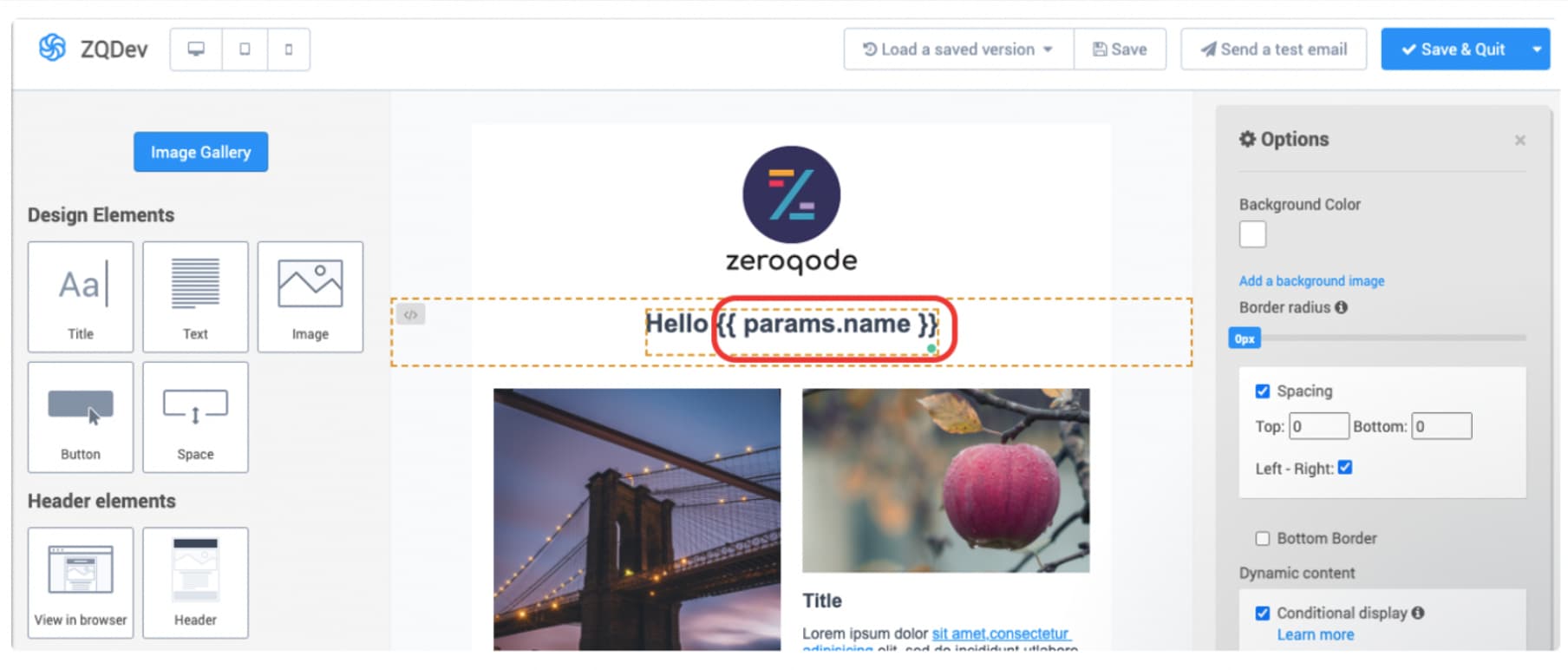This screenshot has width=1568, height=670.
Task: Expand the Save & Quit arrow menu
Action: (x=1537, y=49)
